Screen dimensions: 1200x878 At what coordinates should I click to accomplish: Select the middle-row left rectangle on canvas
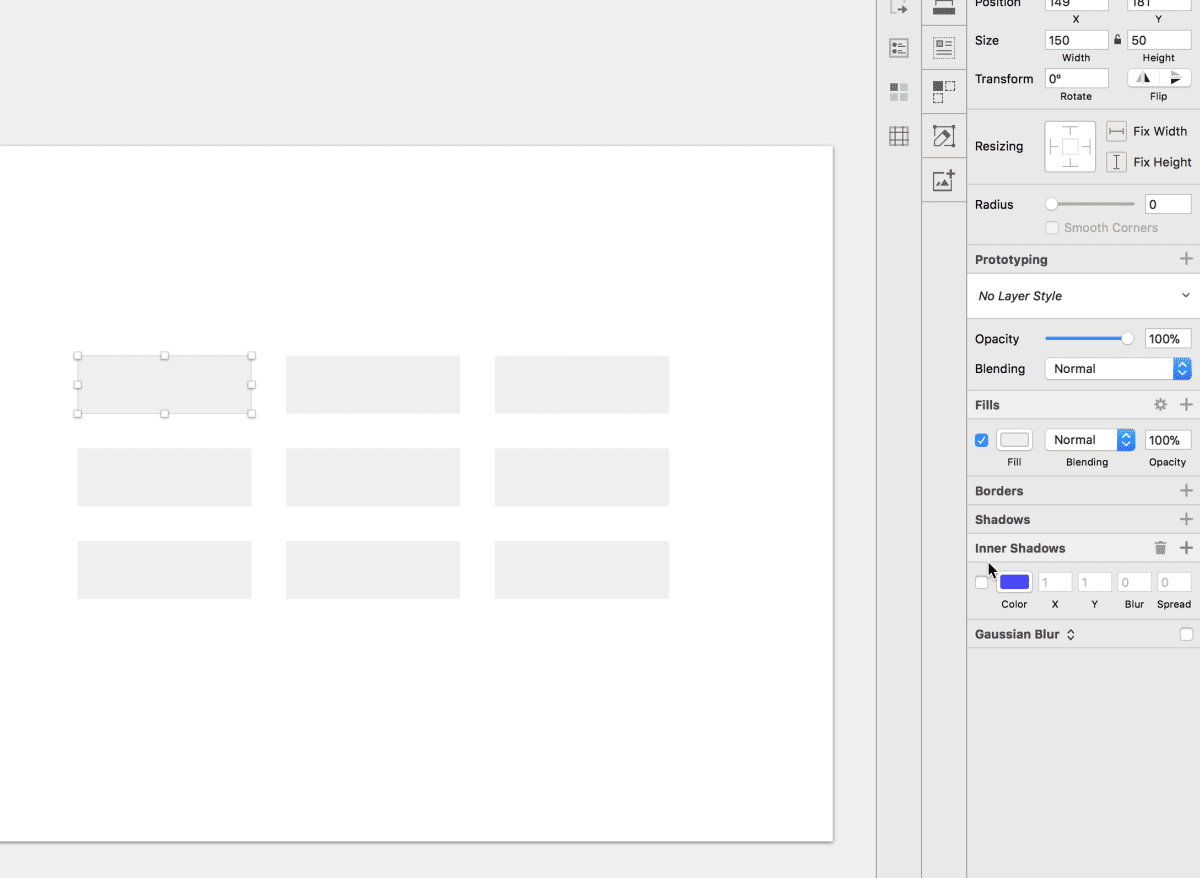coord(165,477)
